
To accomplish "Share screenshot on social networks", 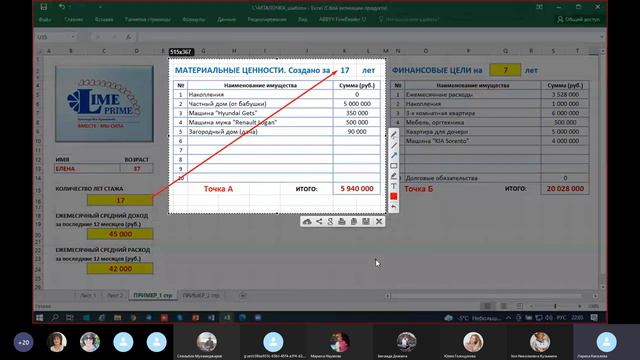I will click(319, 221).
